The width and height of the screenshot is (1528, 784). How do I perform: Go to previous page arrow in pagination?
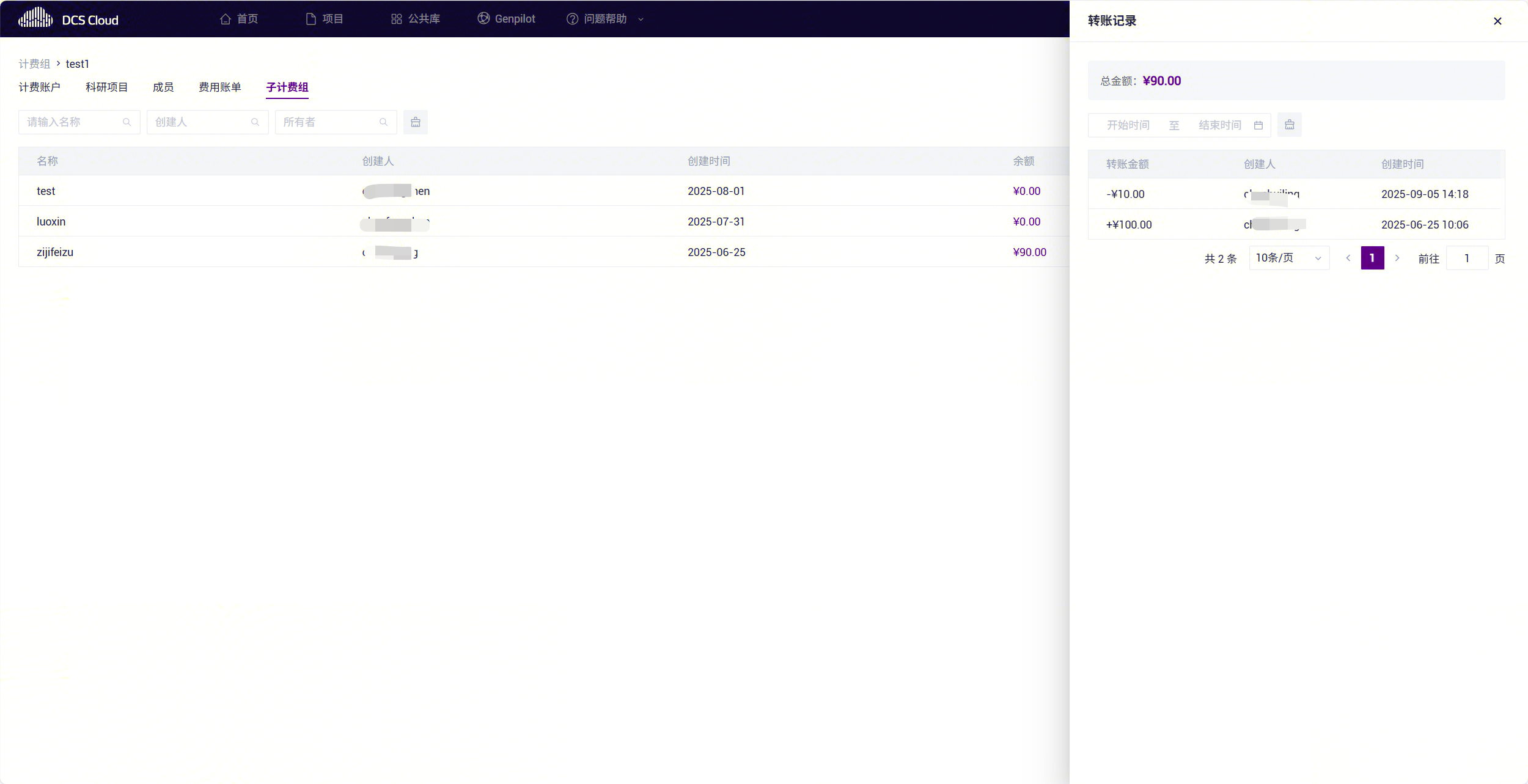(1348, 258)
